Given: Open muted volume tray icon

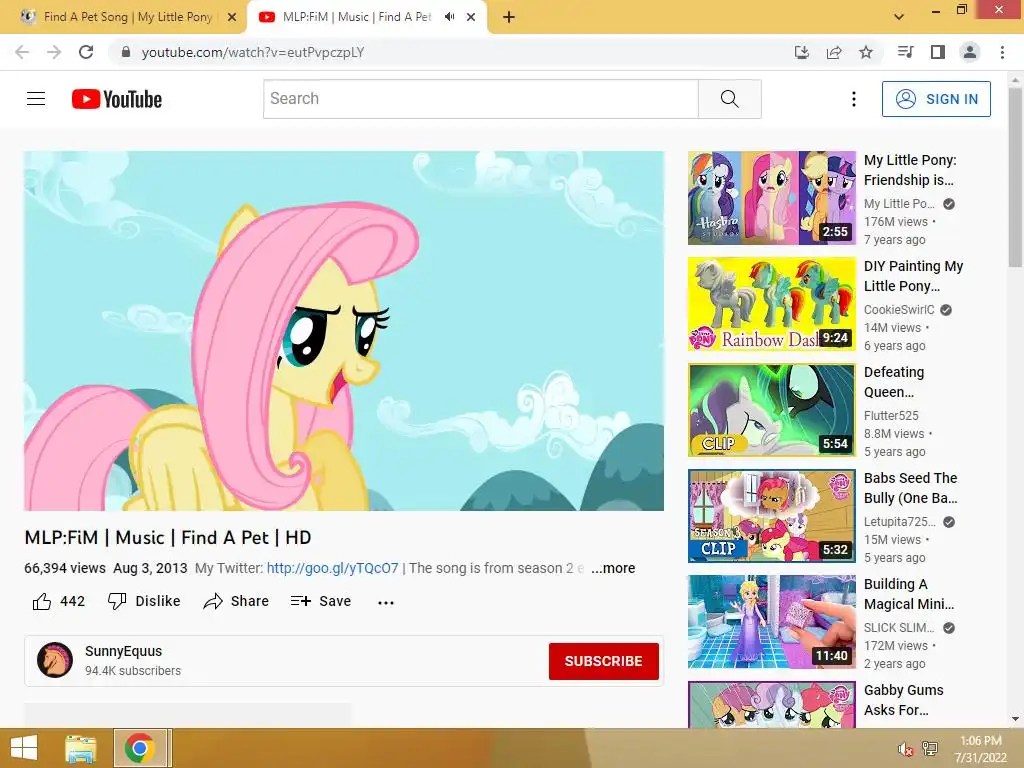Looking at the screenshot, I should (x=905, y=749).
